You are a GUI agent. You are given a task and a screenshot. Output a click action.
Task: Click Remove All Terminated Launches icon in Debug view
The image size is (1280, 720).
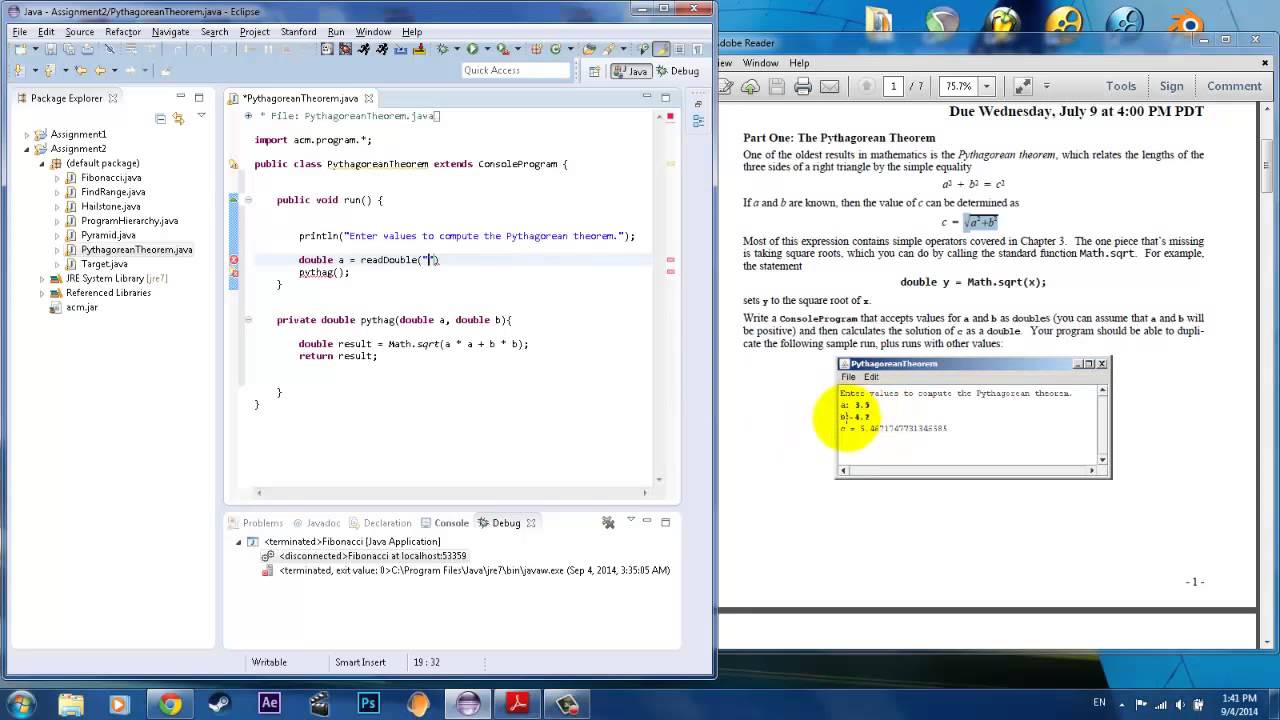(608, 522)
